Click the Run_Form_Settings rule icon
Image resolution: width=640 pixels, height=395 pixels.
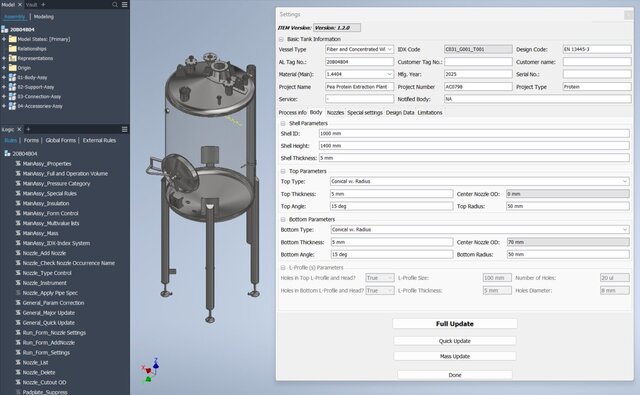(18, 353)
